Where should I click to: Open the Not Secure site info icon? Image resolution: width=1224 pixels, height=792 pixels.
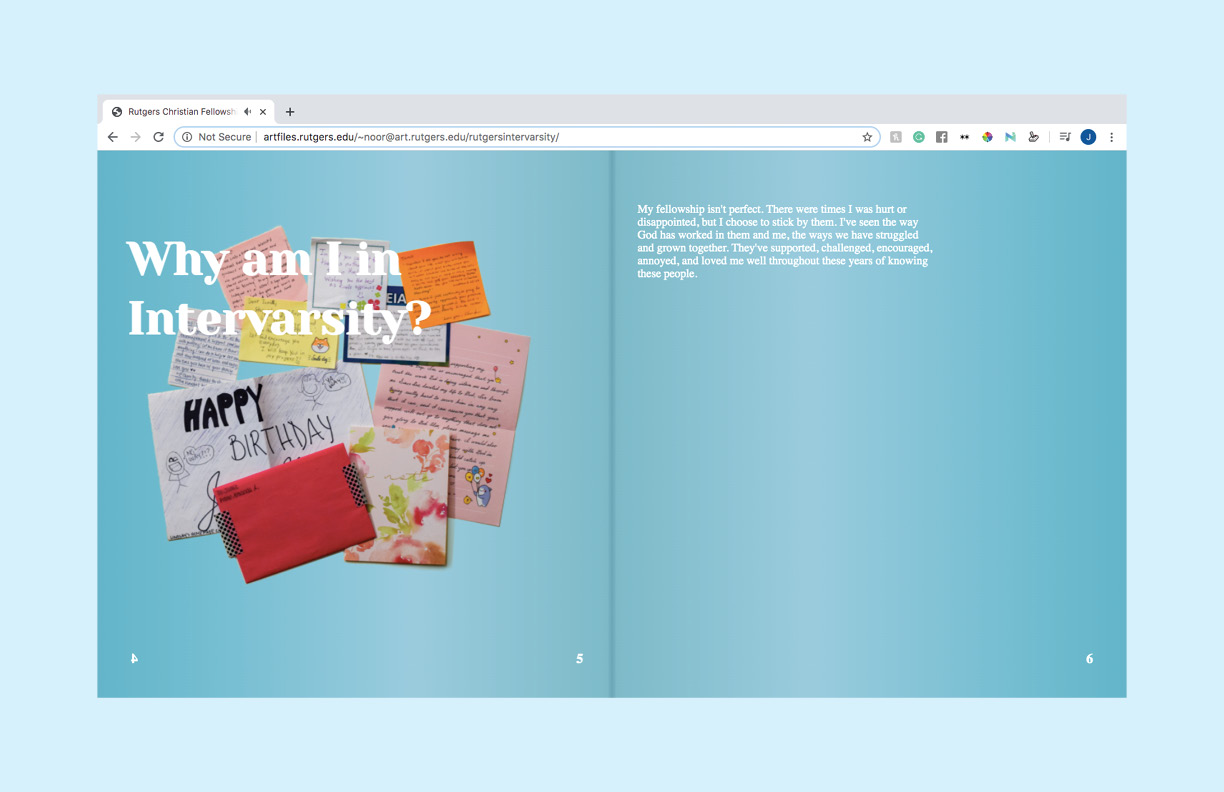187,137
